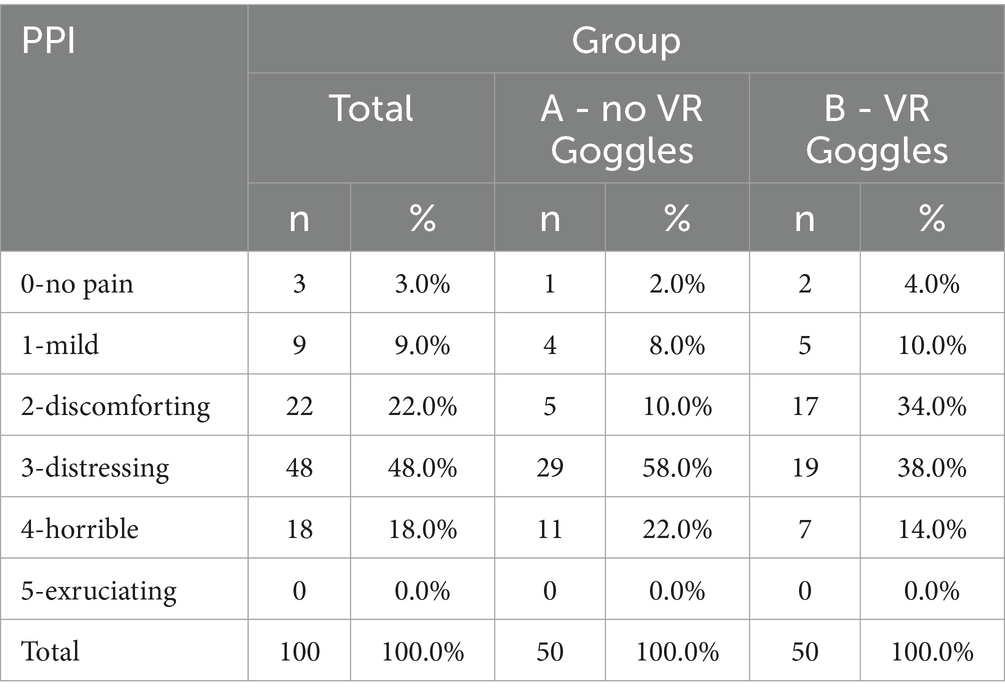The height and width of the screenshot is (699, 1005).
Task: Click the Total group subheader
Action: click(x=371, y=108)
